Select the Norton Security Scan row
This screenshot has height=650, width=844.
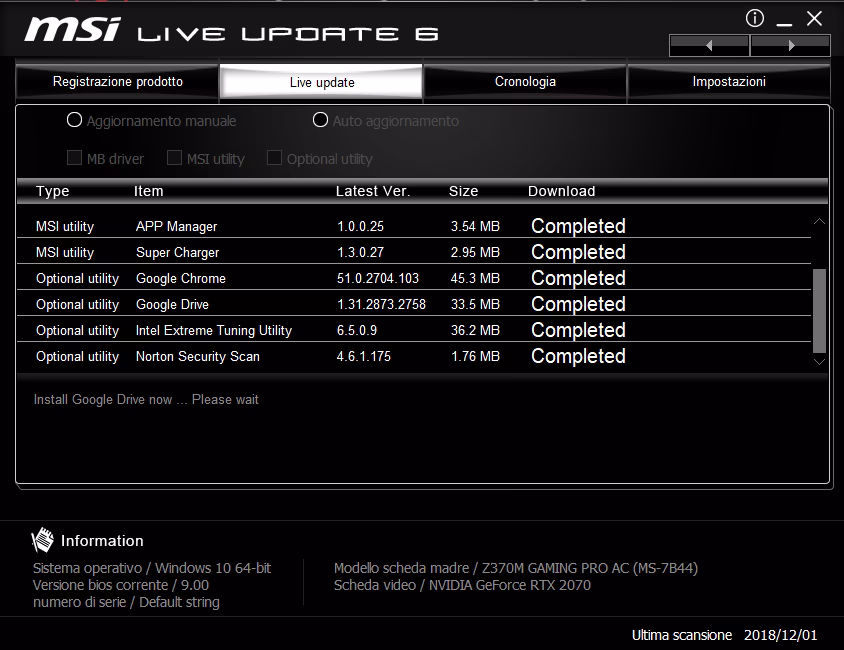(414, 356)
